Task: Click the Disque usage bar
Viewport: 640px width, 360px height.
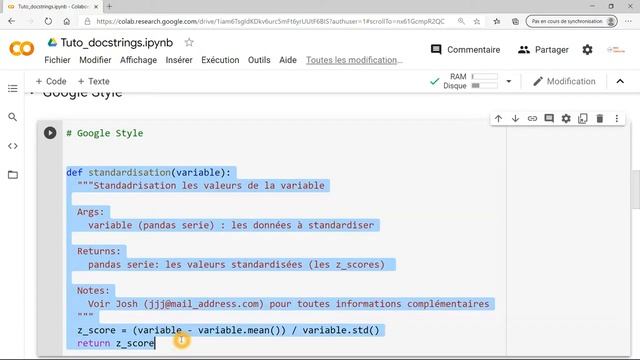Action: click(484, 86)
